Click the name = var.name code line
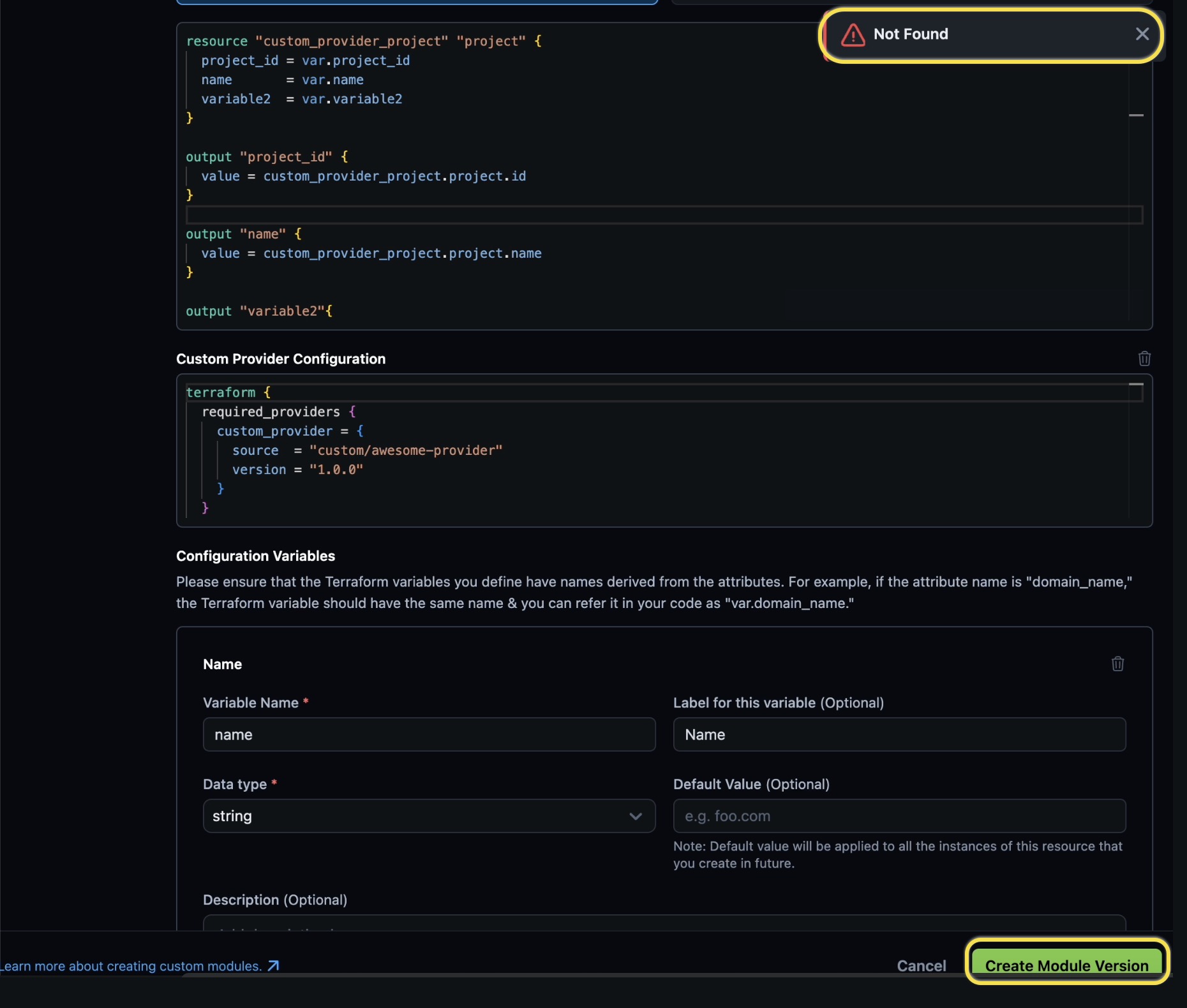The image size is (1187, 1008). [x=283, y=80]
